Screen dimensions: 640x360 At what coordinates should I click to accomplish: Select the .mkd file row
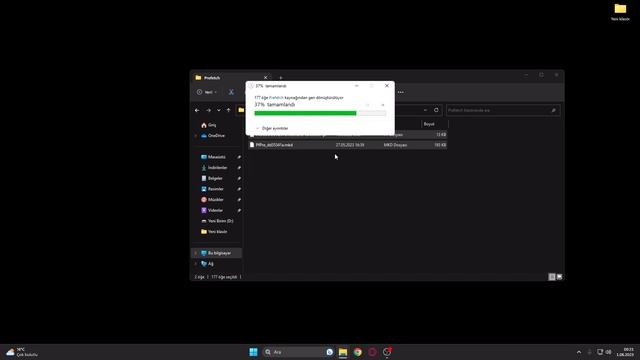point(348,145)
